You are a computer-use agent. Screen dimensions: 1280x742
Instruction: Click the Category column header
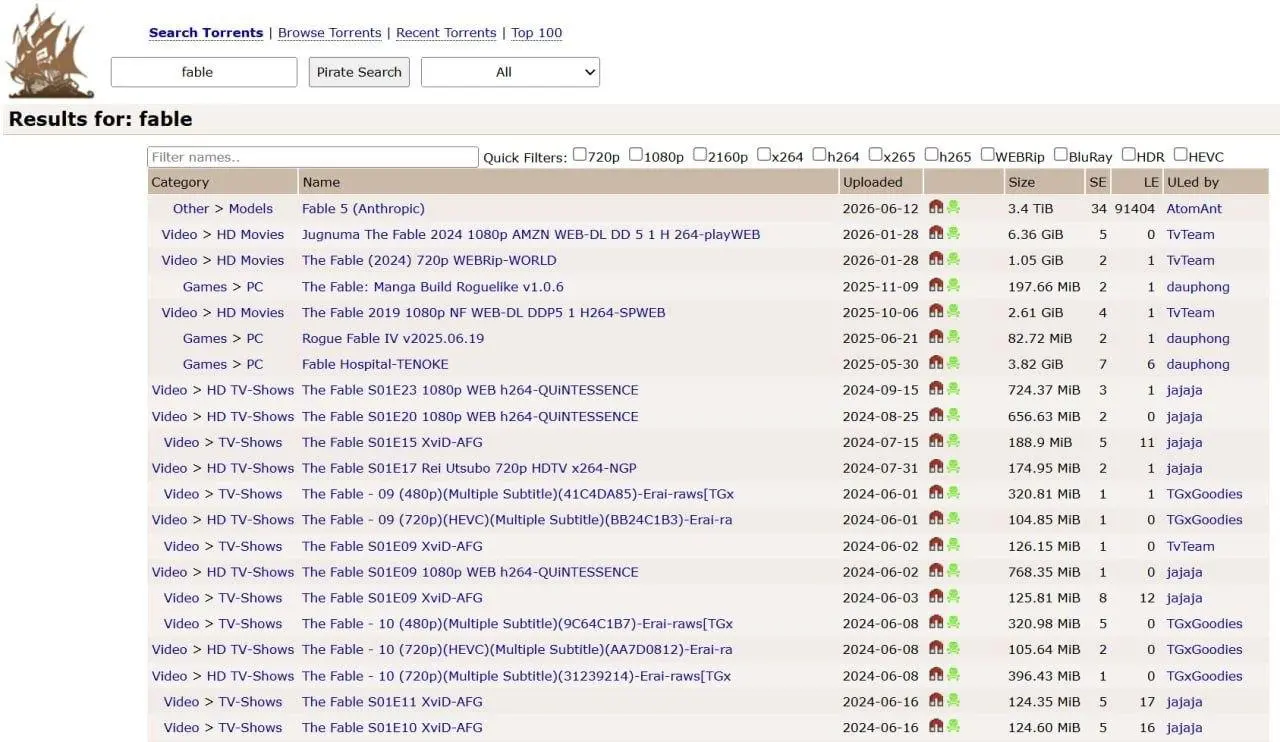[180, 182]
